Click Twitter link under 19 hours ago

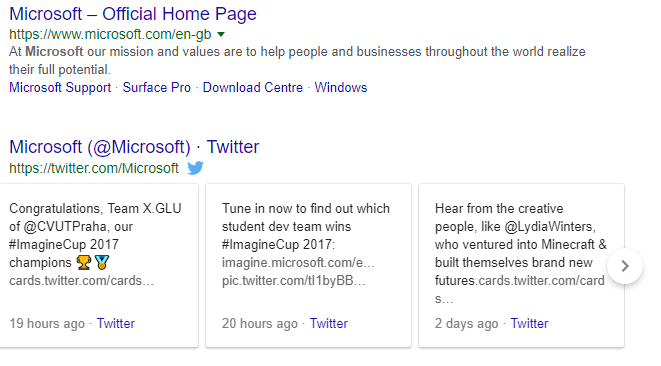pyautogui.click(x=116, y=323)
